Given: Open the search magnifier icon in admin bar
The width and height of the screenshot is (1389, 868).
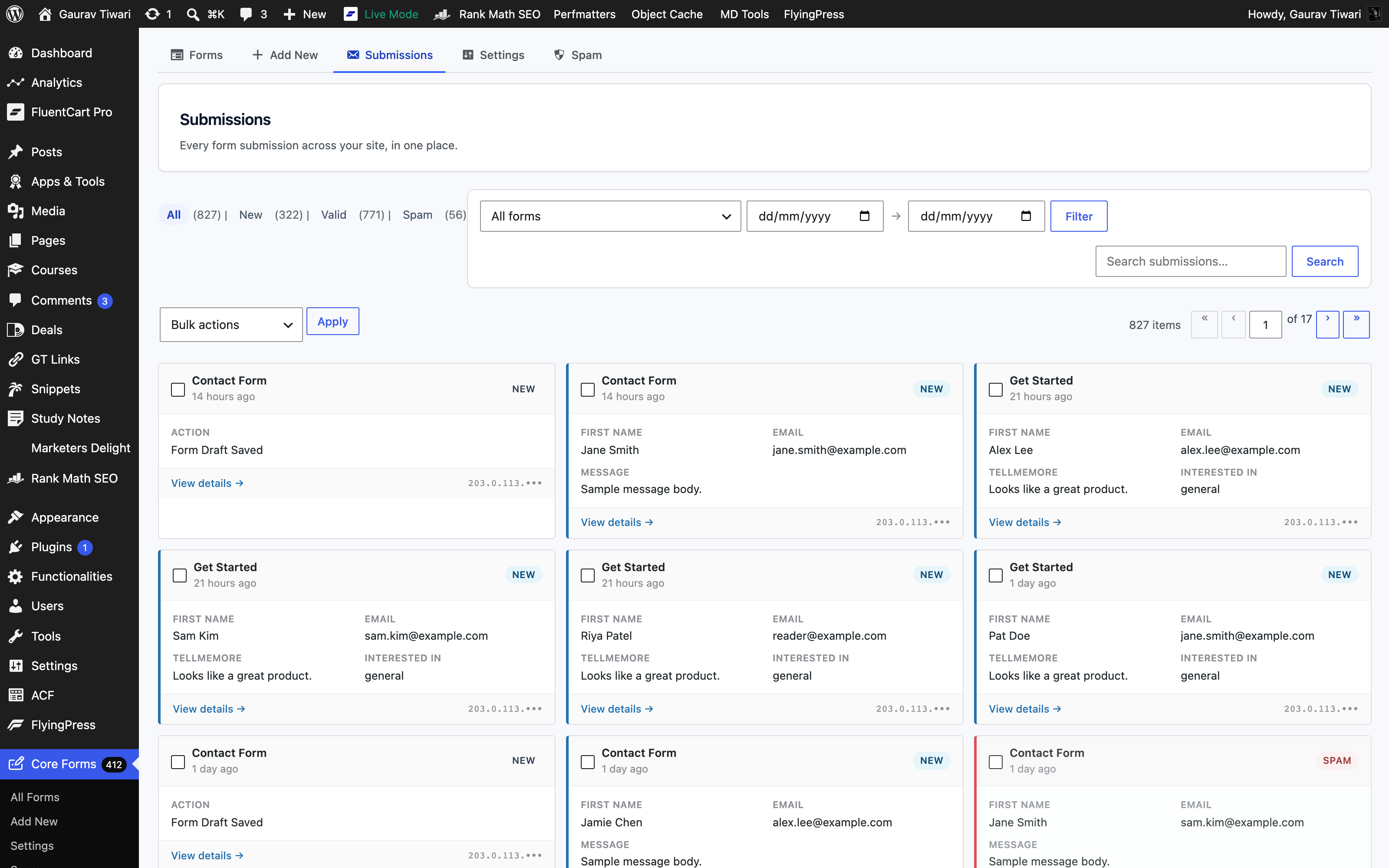Looking at the screenshot, I should pos(194,14).
